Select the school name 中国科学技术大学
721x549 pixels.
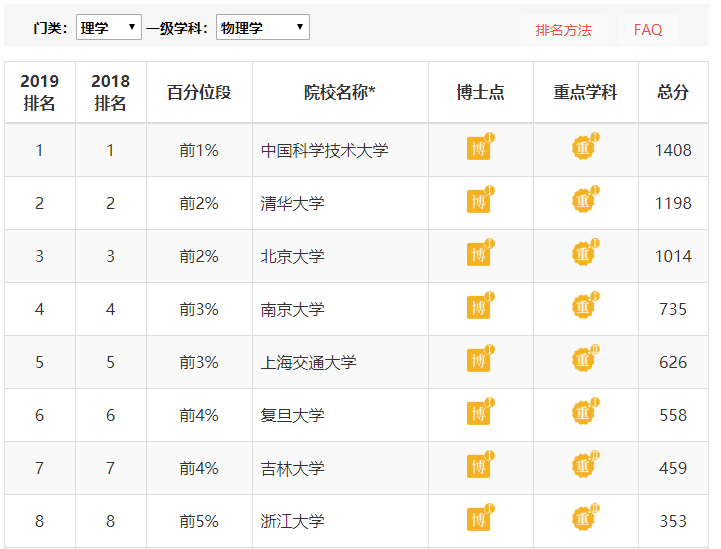[x=325, y=150]
